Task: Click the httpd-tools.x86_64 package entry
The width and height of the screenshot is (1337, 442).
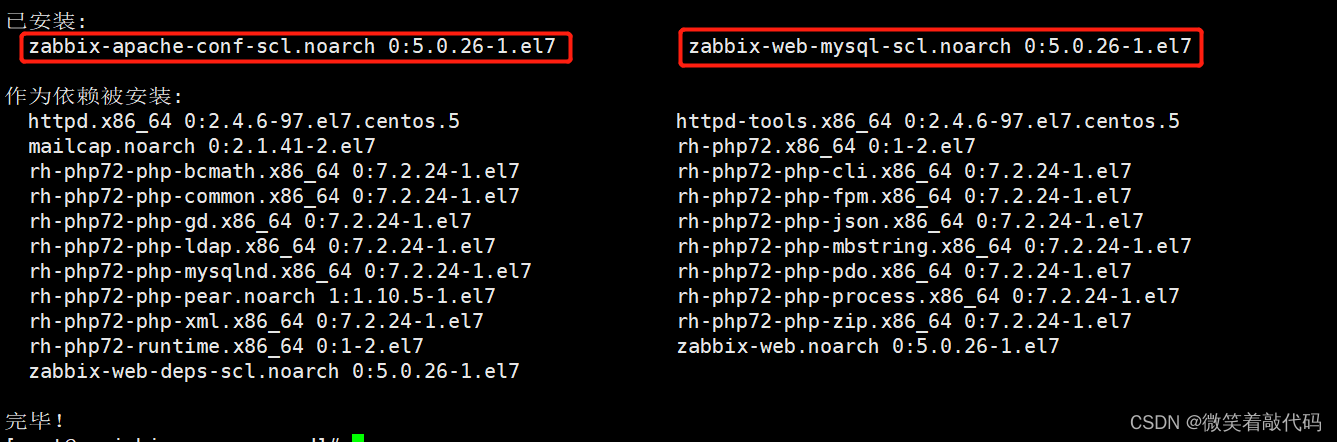Action: coord(928,122)
